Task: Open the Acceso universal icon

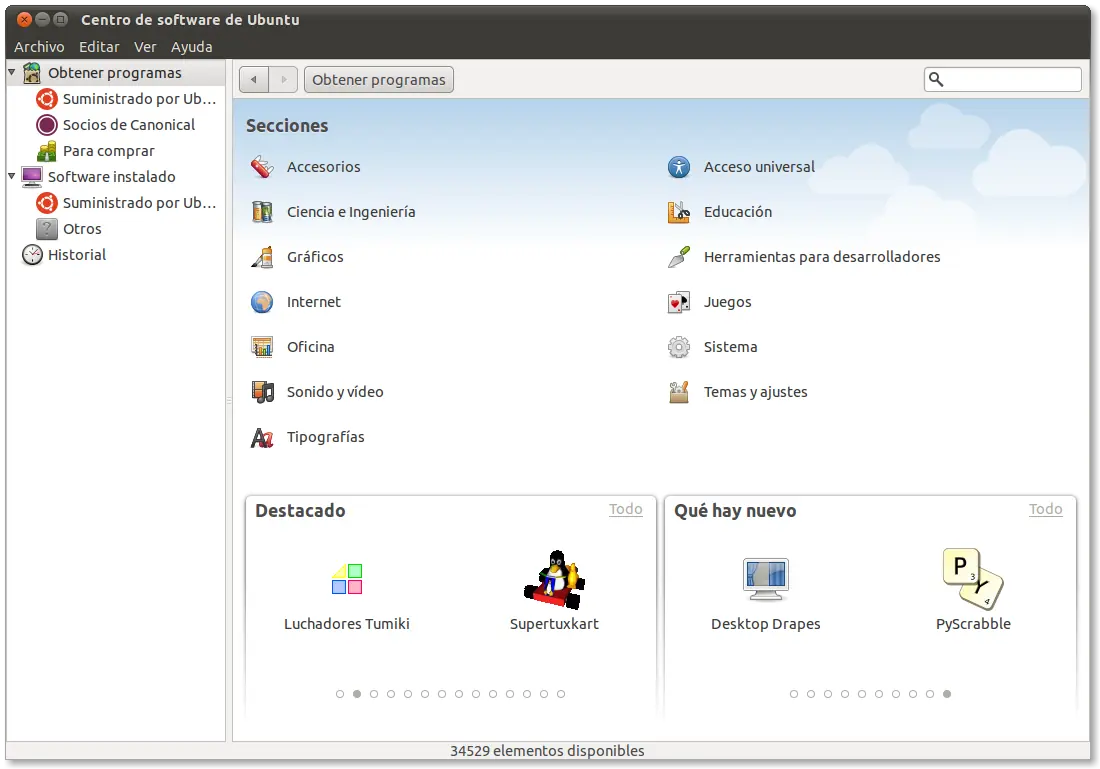Action: (x=678, y=167)
